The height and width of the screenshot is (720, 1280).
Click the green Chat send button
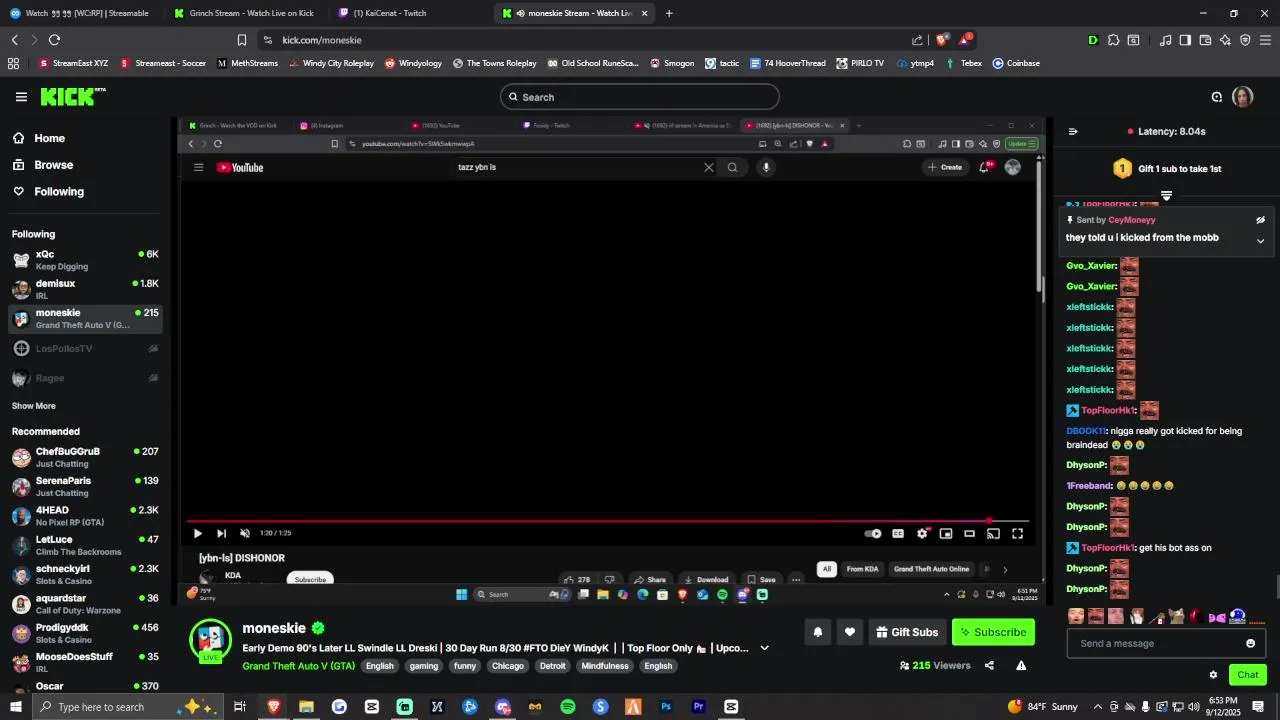1248,675
